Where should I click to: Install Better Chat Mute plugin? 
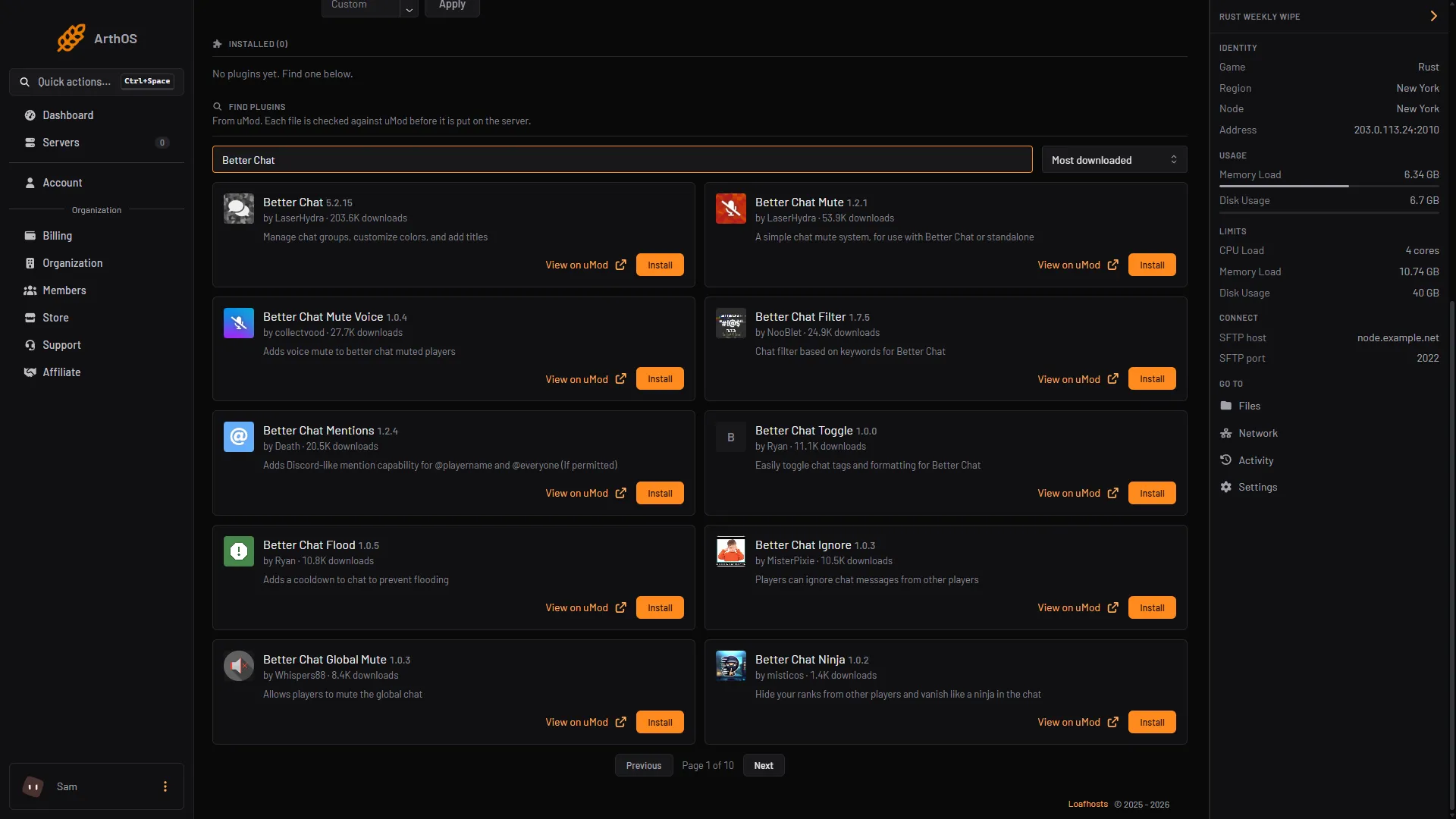coord(1152,265)
